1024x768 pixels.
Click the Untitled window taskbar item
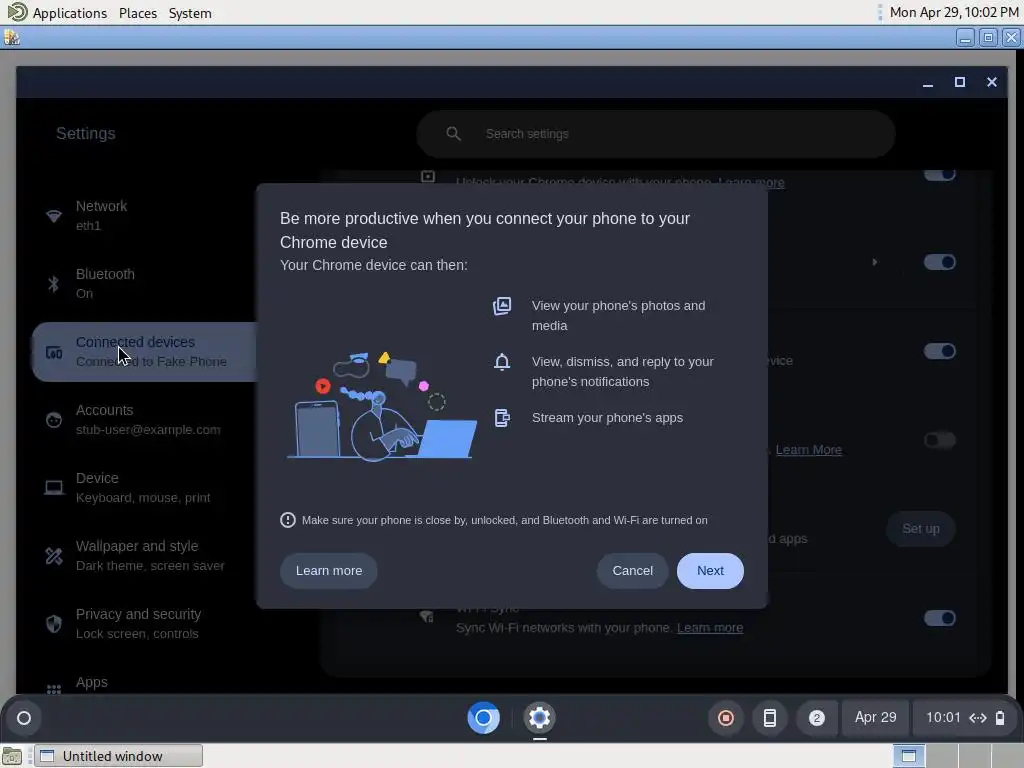[x=118, y=756]
